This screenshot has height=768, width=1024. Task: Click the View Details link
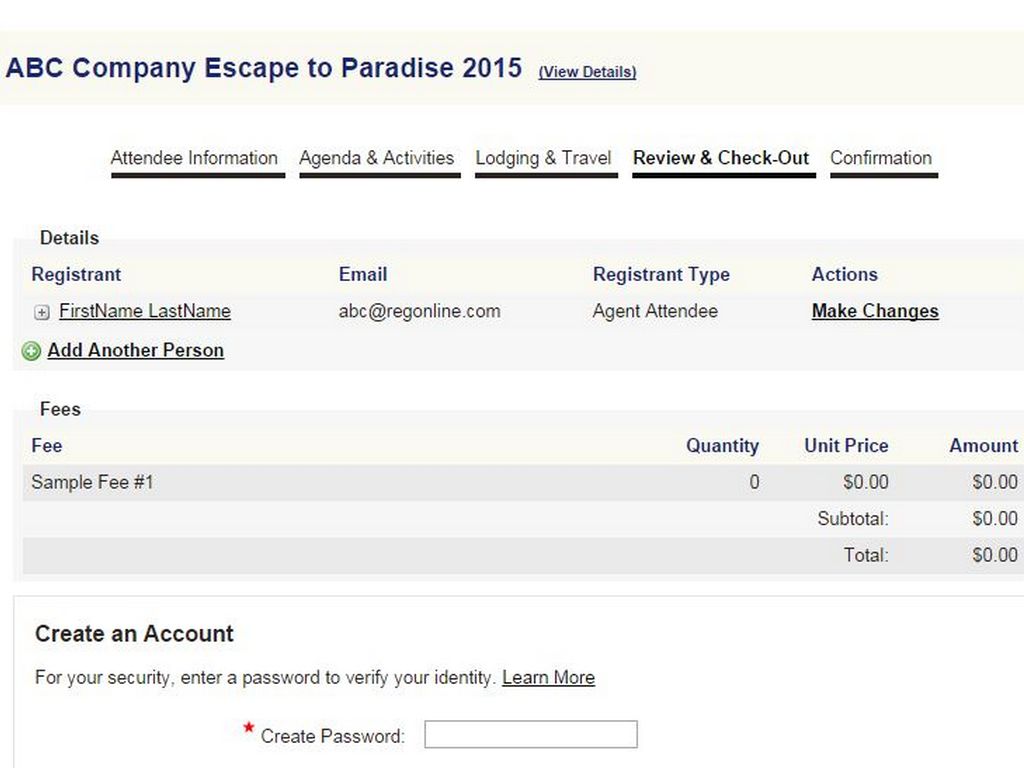coord(587,72)
